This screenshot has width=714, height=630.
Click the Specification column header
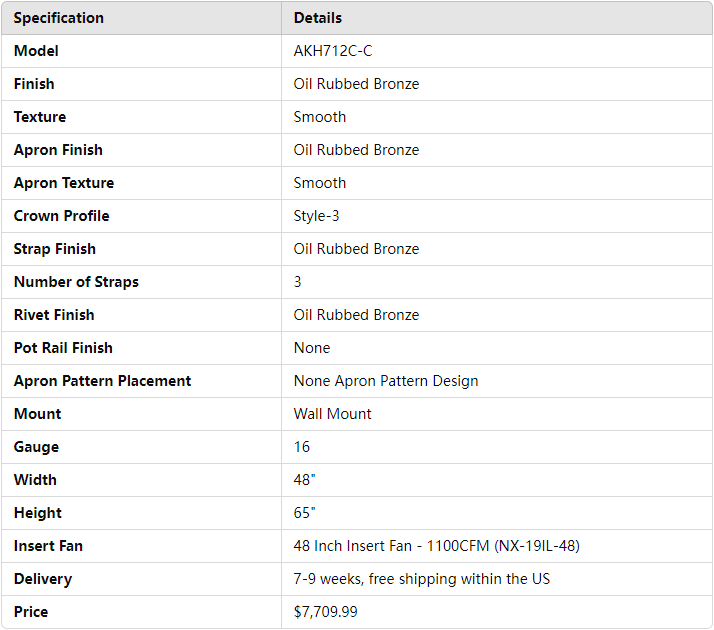tap(58, 18)
